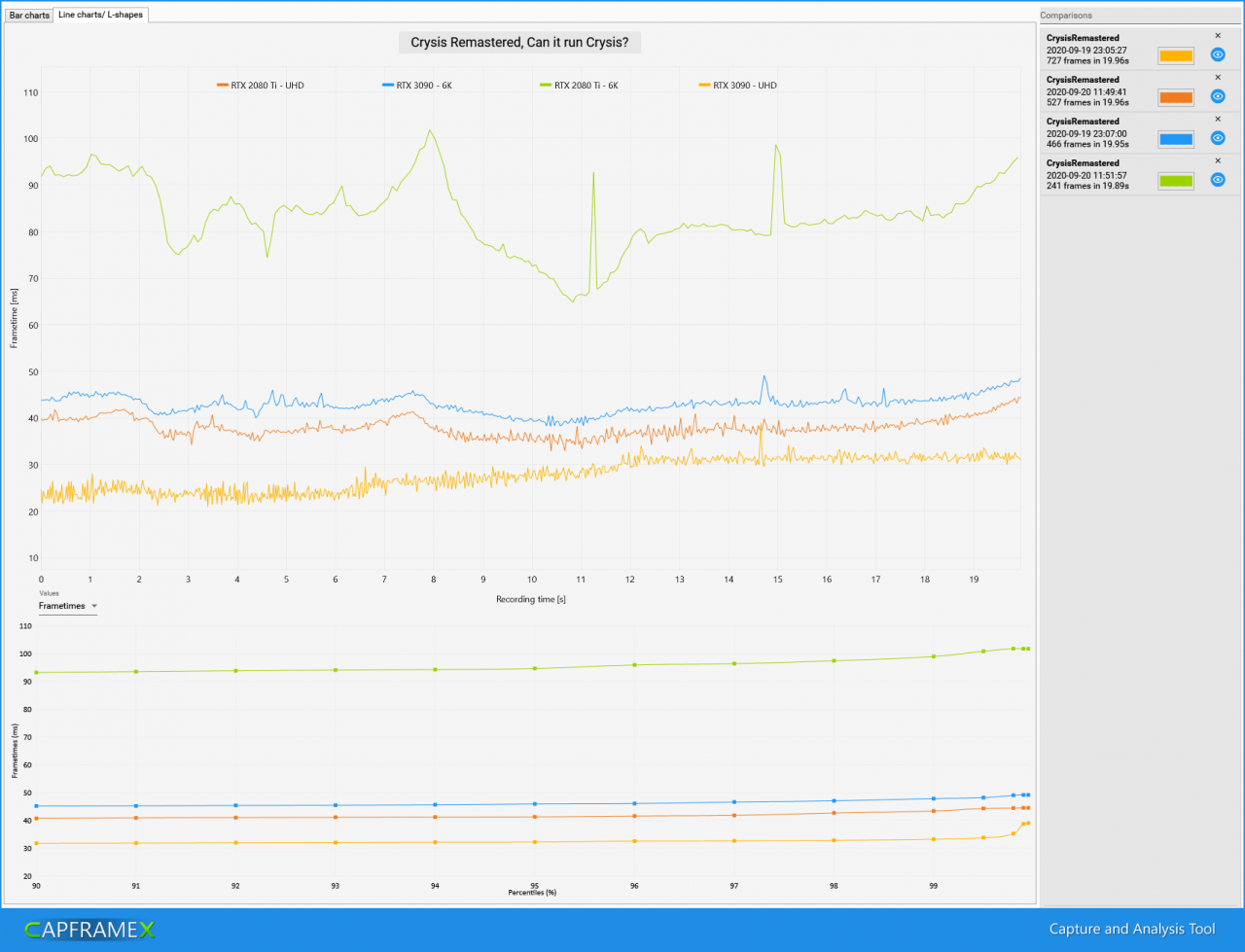The width and height of the screenshot is (1245, 952).
Task: Toggle eye icon for 466 frames recording
Action: (x=1217, y=138)
